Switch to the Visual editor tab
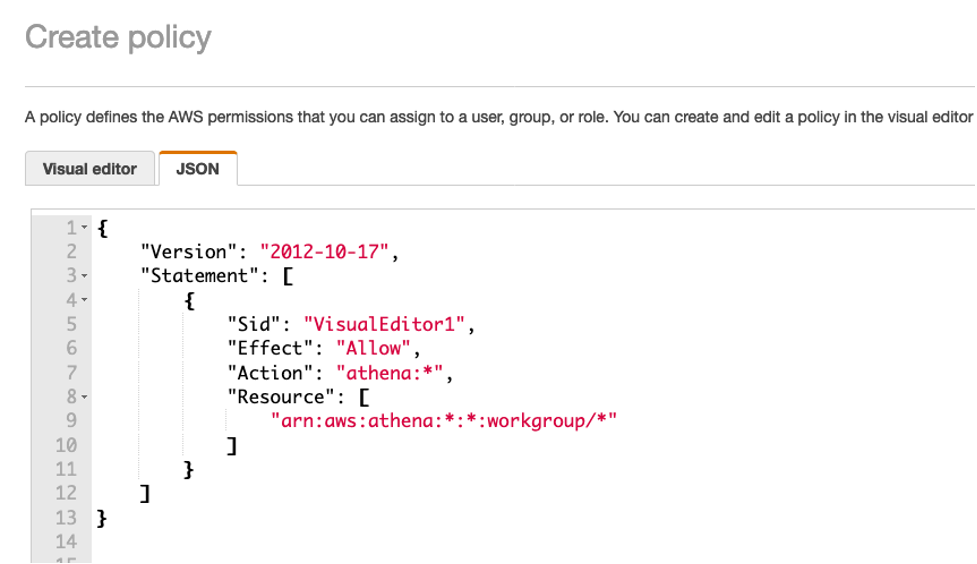The image size is (977, 564). point(90,169)
